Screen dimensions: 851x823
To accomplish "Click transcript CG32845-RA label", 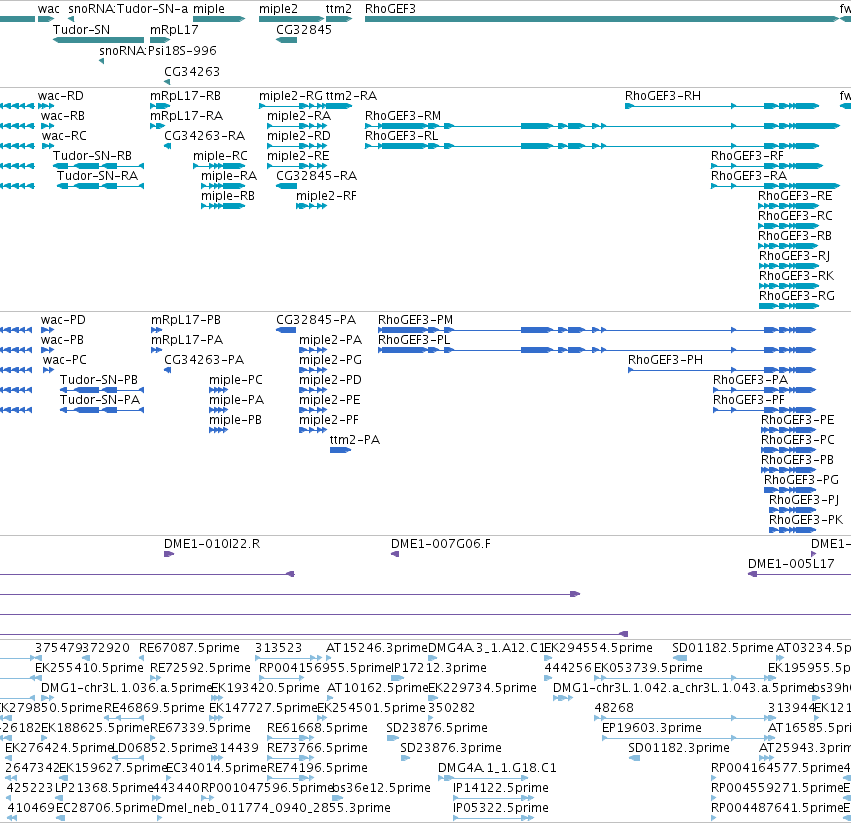I will coord(316,176).
